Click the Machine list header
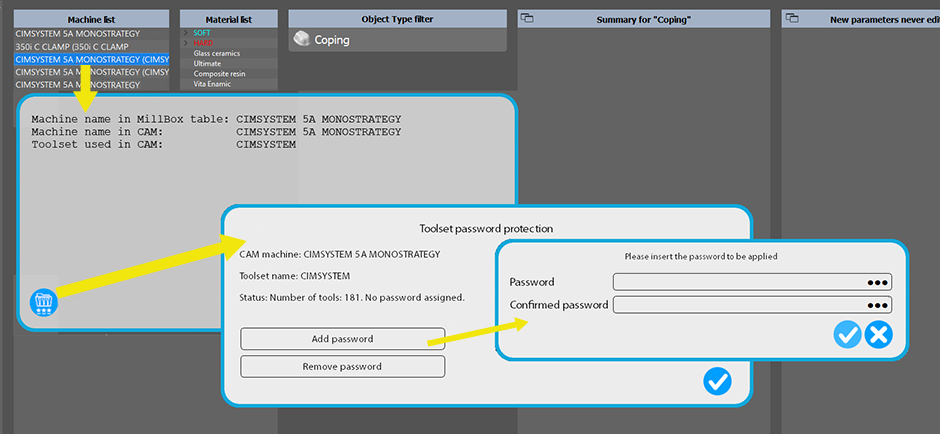 (x=91, y=19)
